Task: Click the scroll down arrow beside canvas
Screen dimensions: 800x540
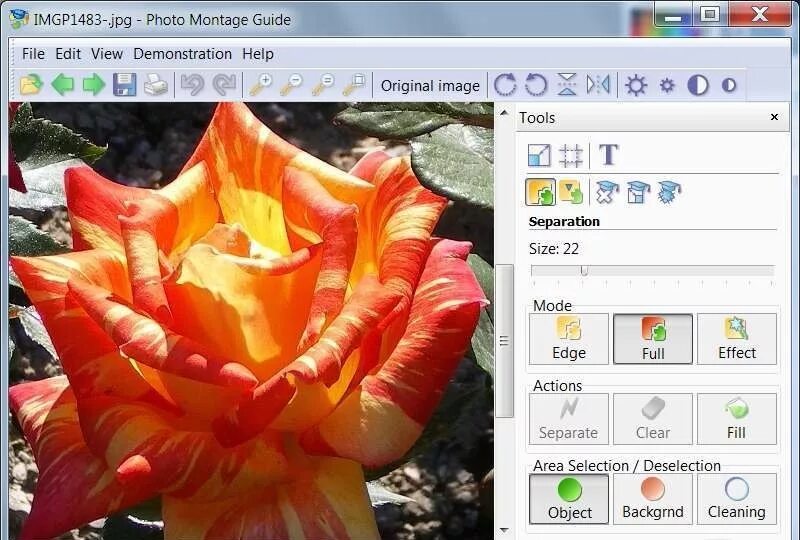Action: [504, 531]
